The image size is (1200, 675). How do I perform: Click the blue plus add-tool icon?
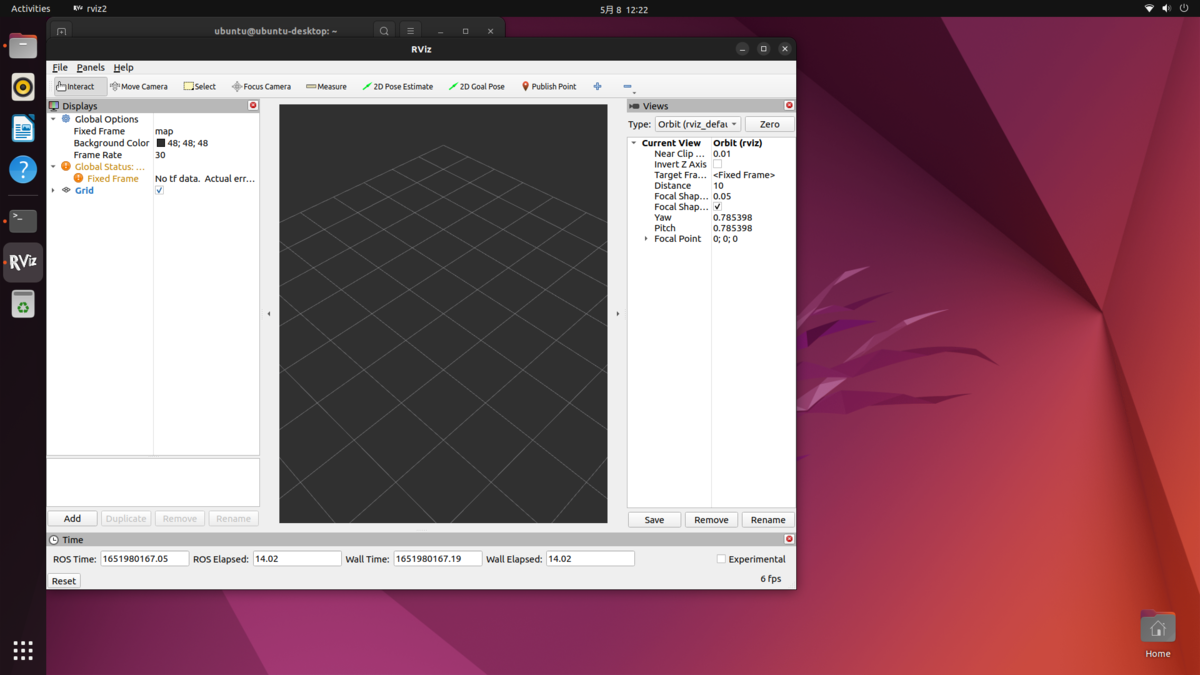[x=597, y=86]
